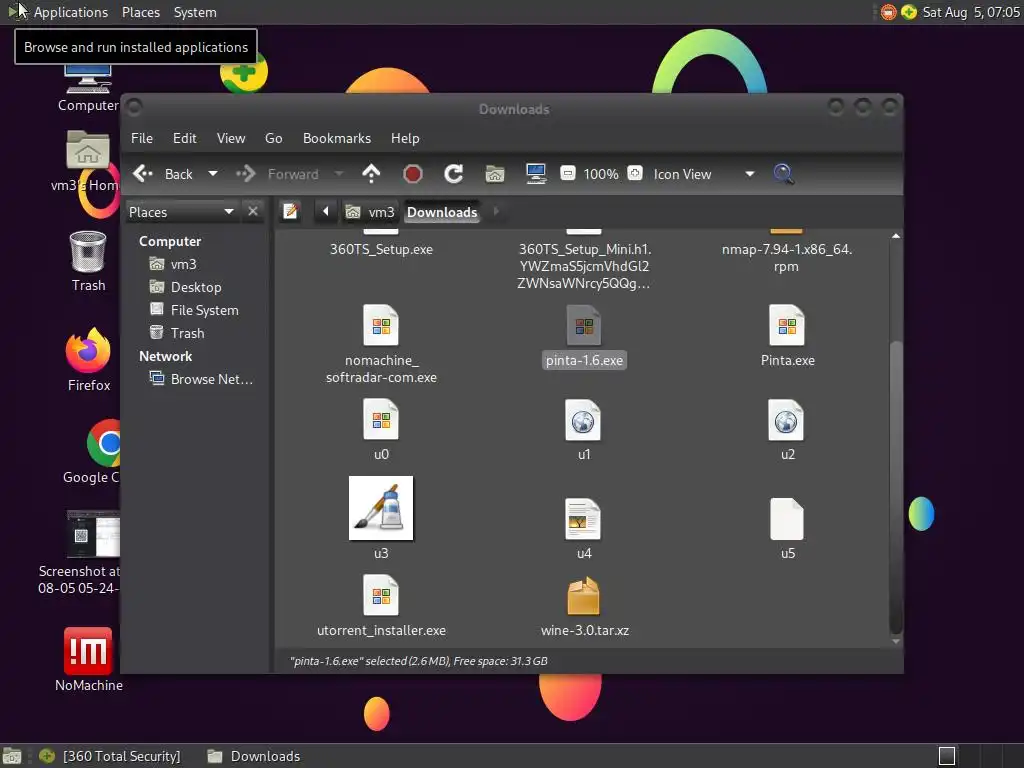Click the vm3 path breadcrumb button
Image resolution: width=1024 pixels, height=768 pixels.
point(370,212)
